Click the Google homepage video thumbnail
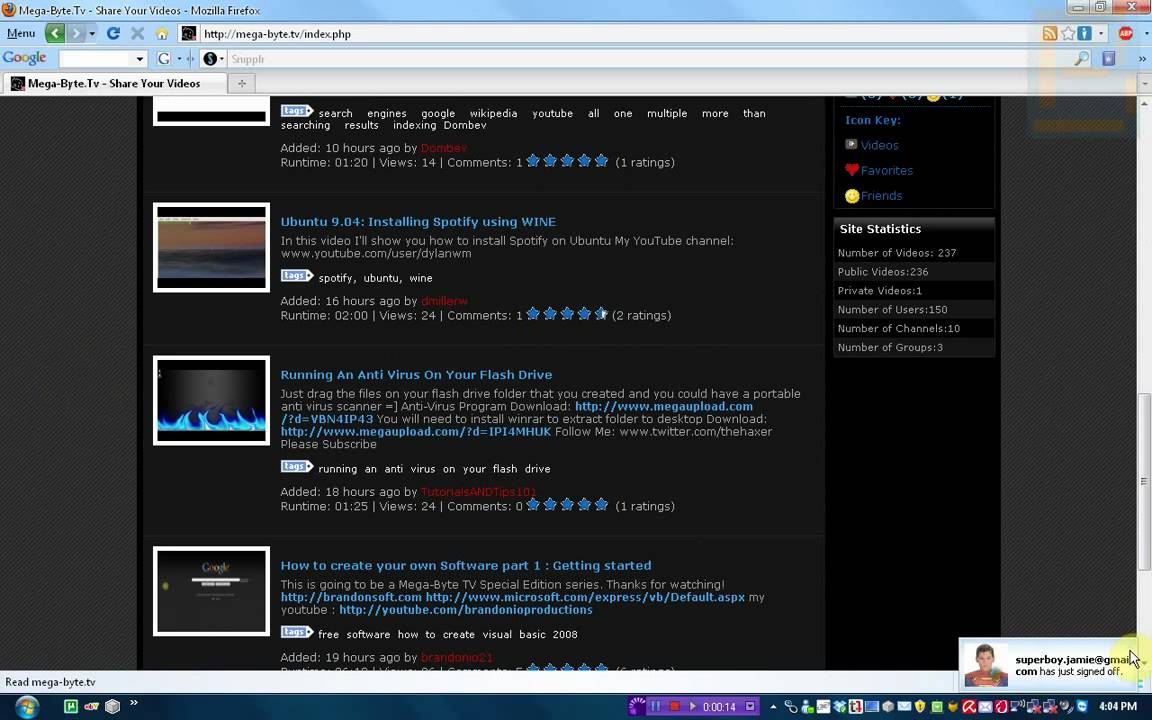The width and height of the screenshot is (1152, 720). tap(212, 591)
